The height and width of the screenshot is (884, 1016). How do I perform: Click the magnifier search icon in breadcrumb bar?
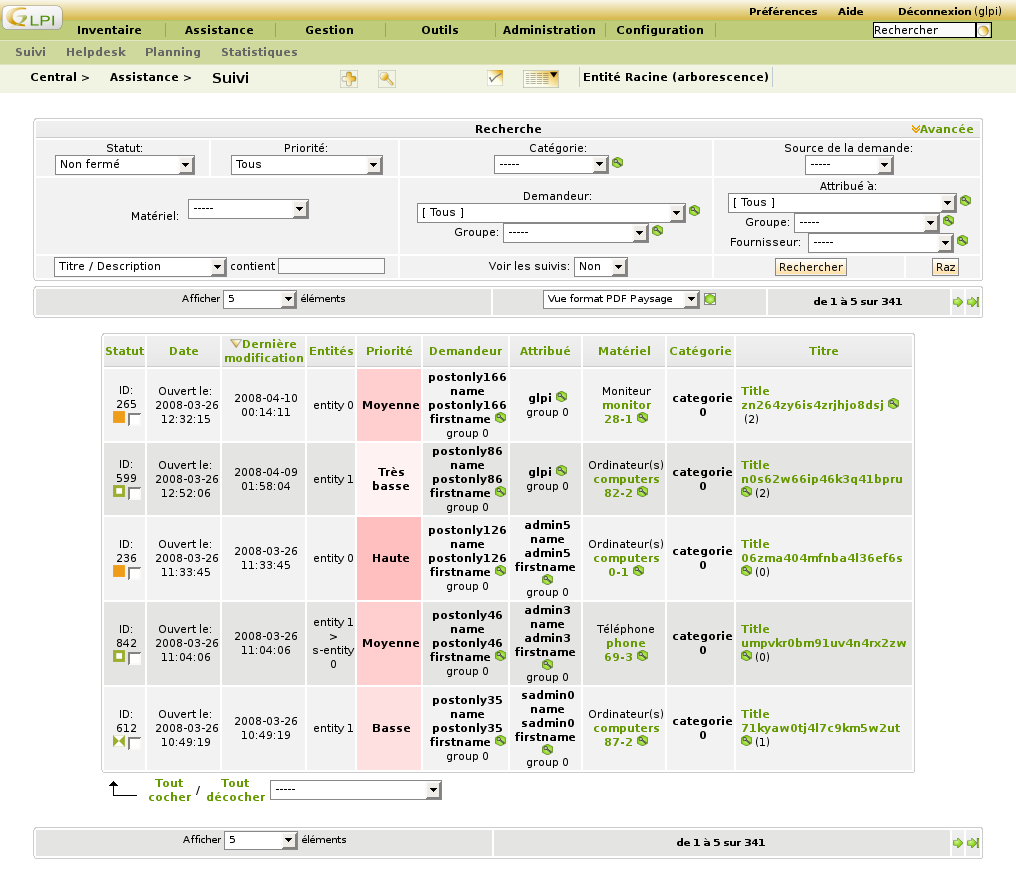(x=387, y=79)
